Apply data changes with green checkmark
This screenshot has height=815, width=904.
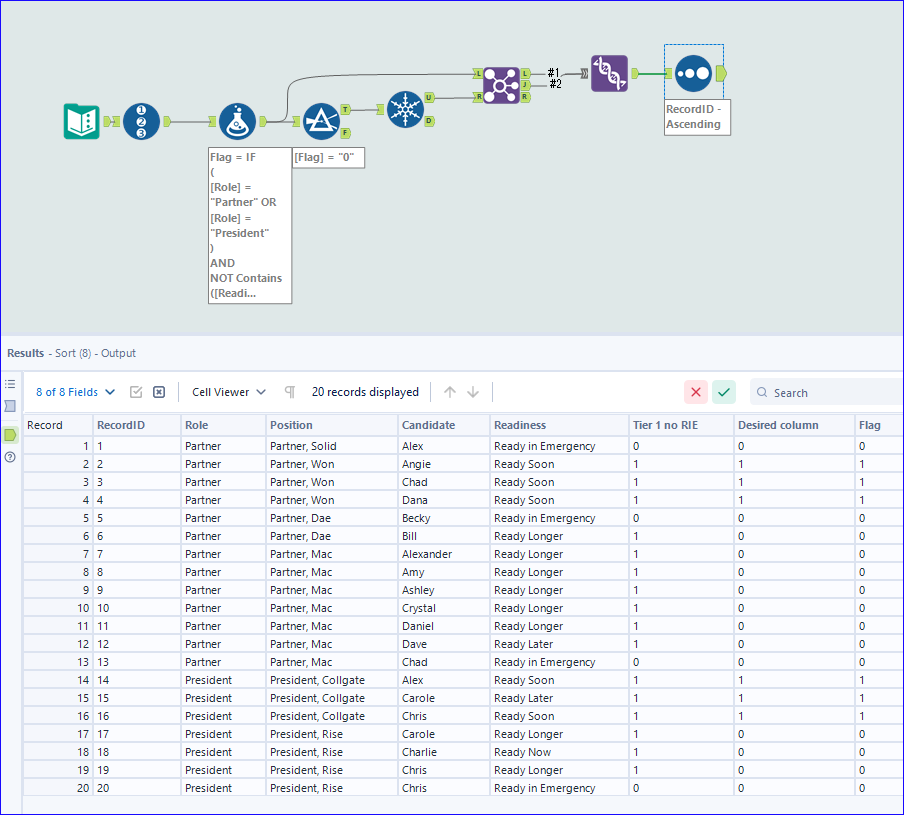click(x=724, y=392)
